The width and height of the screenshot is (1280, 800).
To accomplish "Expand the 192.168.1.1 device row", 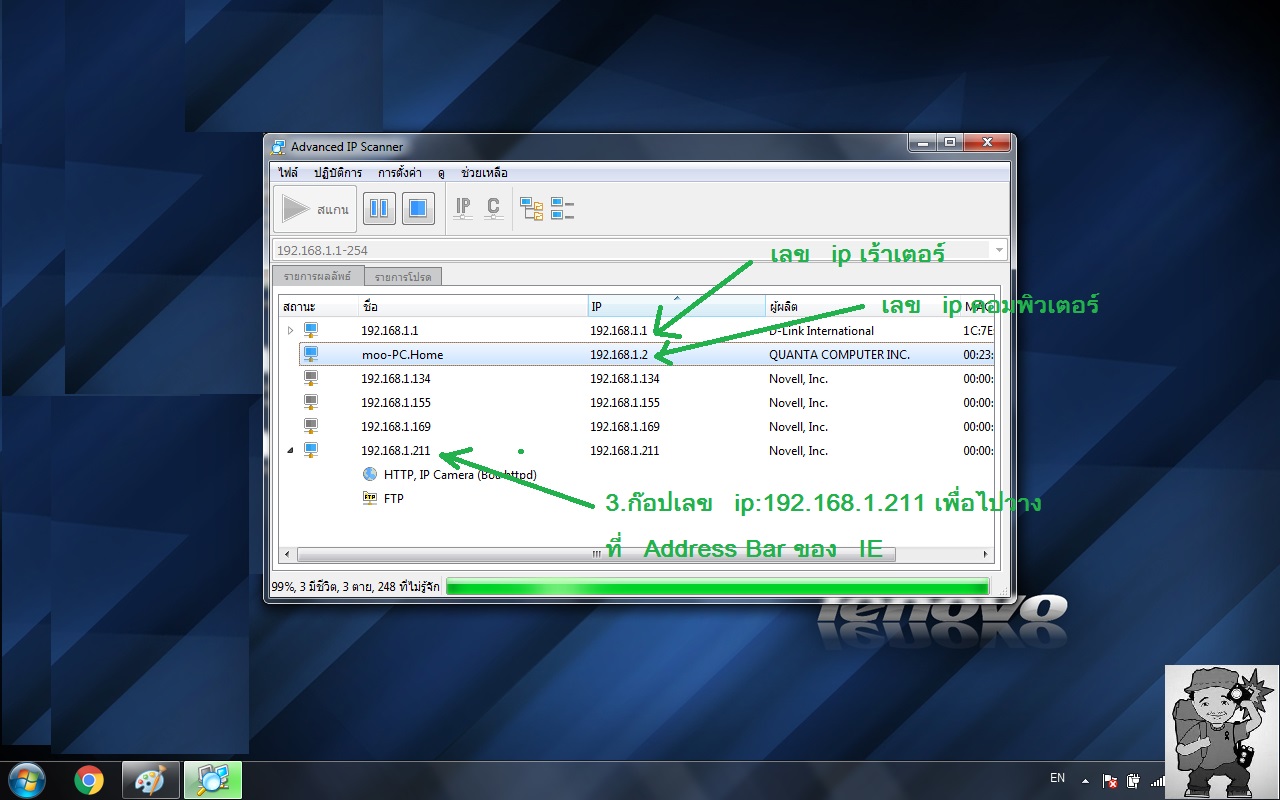I will (291, 331).
